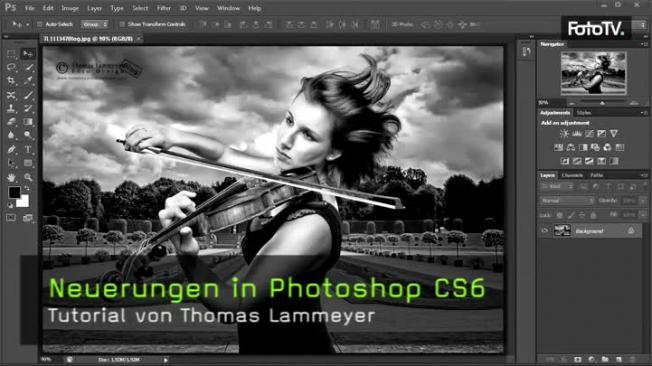Open the History panel icon
Image resolution: width=652 pixels, height=366 pixels.
coord(526,52)
